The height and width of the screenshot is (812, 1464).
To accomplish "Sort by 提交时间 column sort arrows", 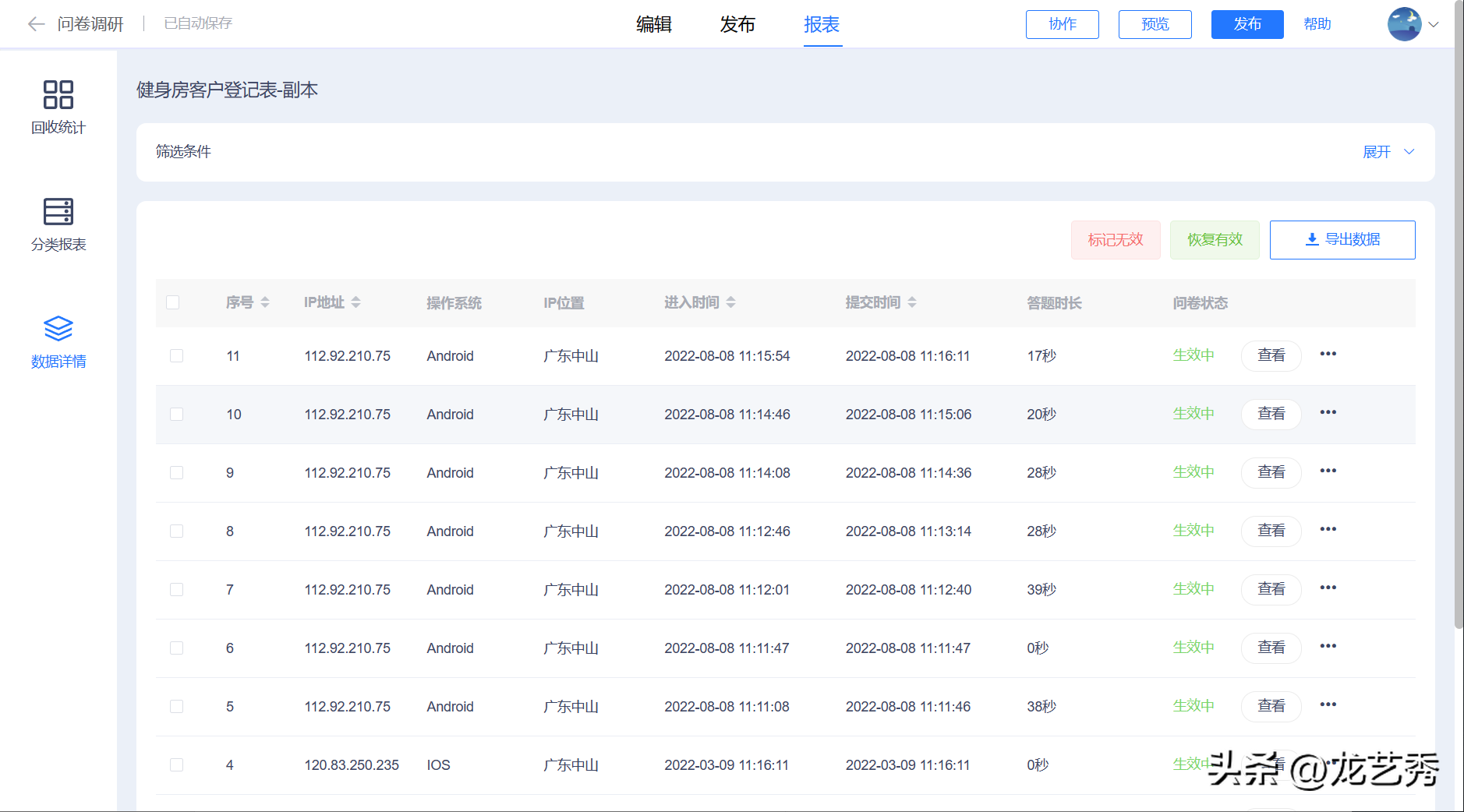I will pos(912,302).
